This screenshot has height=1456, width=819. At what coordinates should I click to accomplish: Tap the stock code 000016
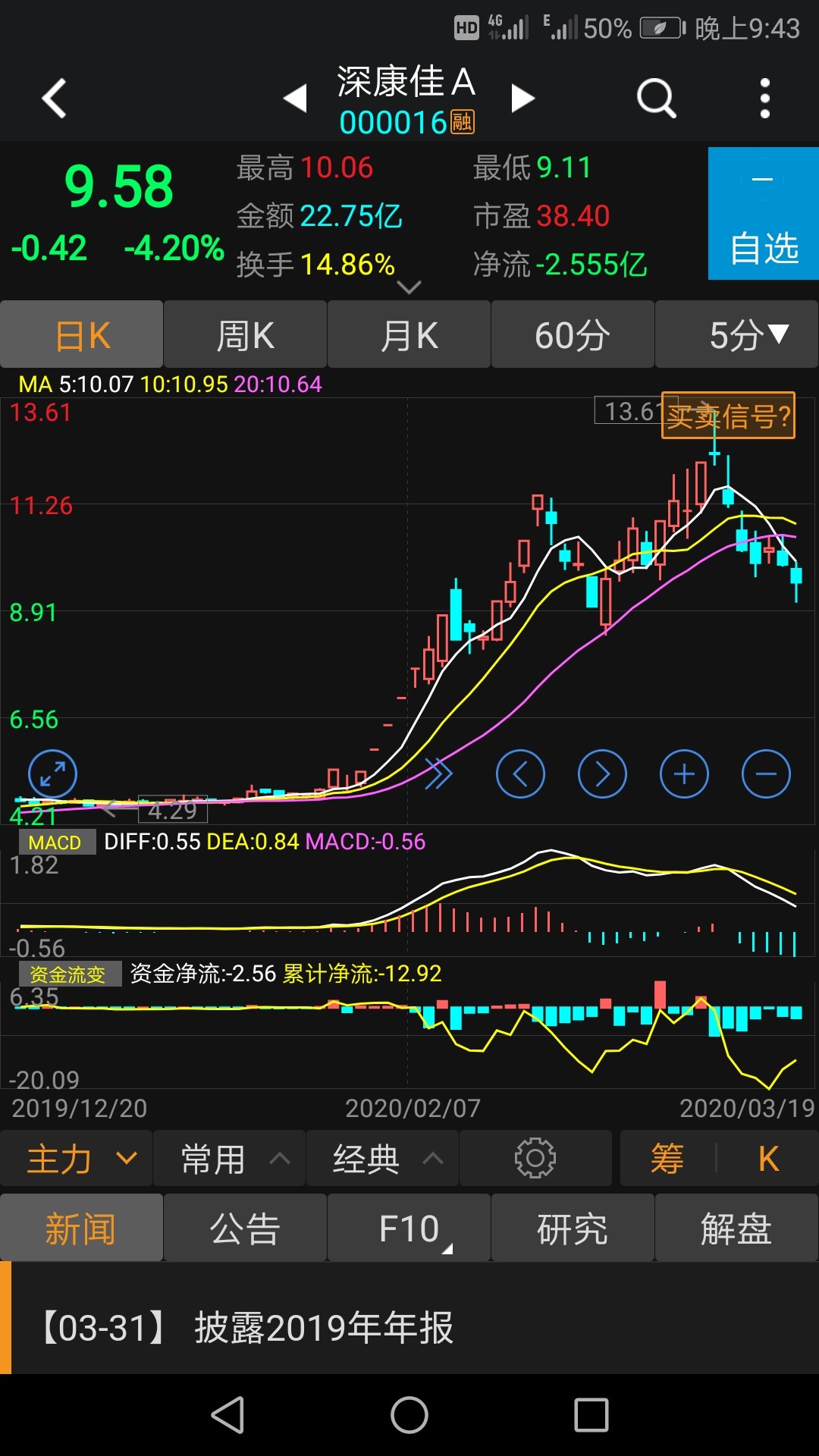tap(393, 122)
